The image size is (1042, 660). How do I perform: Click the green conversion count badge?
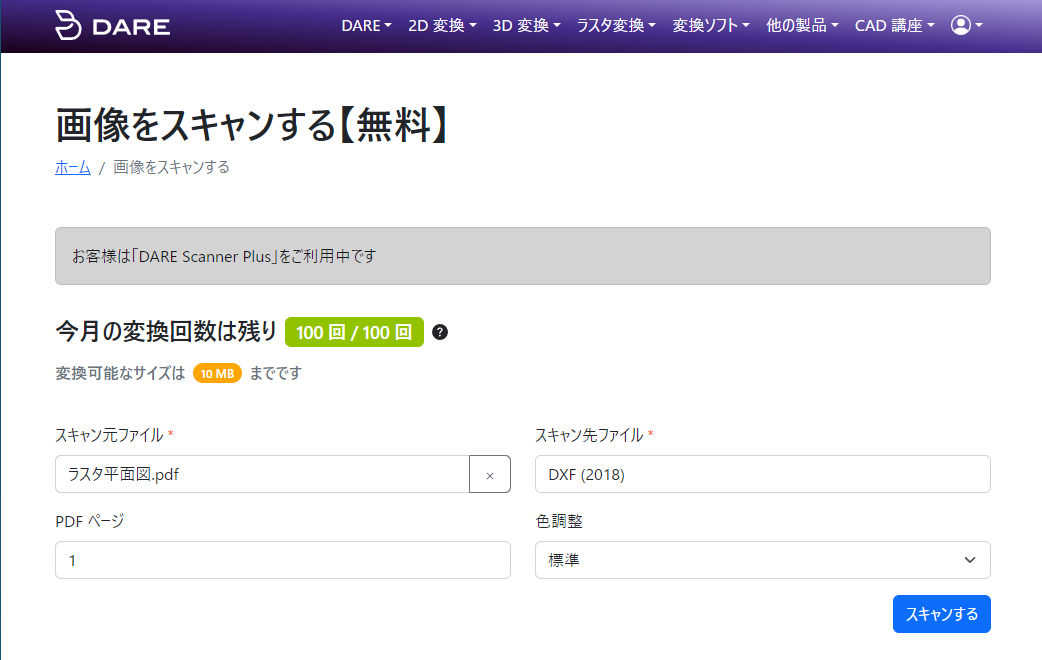coord(354,332)
